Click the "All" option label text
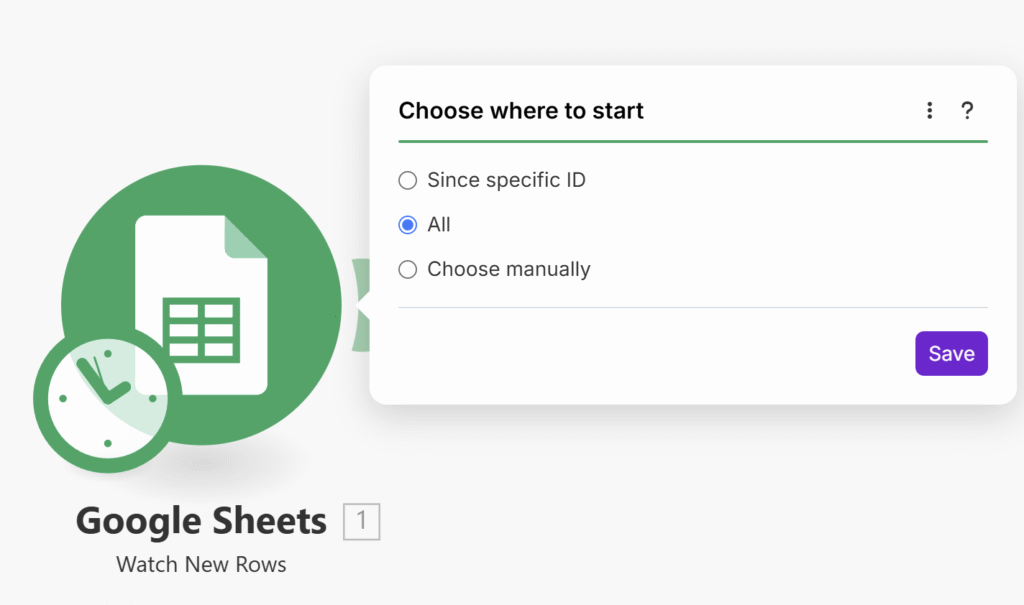1024x605 pixels. 439,225
